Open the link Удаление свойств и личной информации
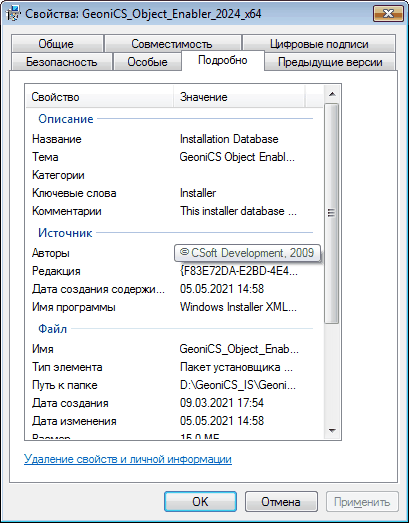This screenshot has width=409, height=523. point(128,459)
